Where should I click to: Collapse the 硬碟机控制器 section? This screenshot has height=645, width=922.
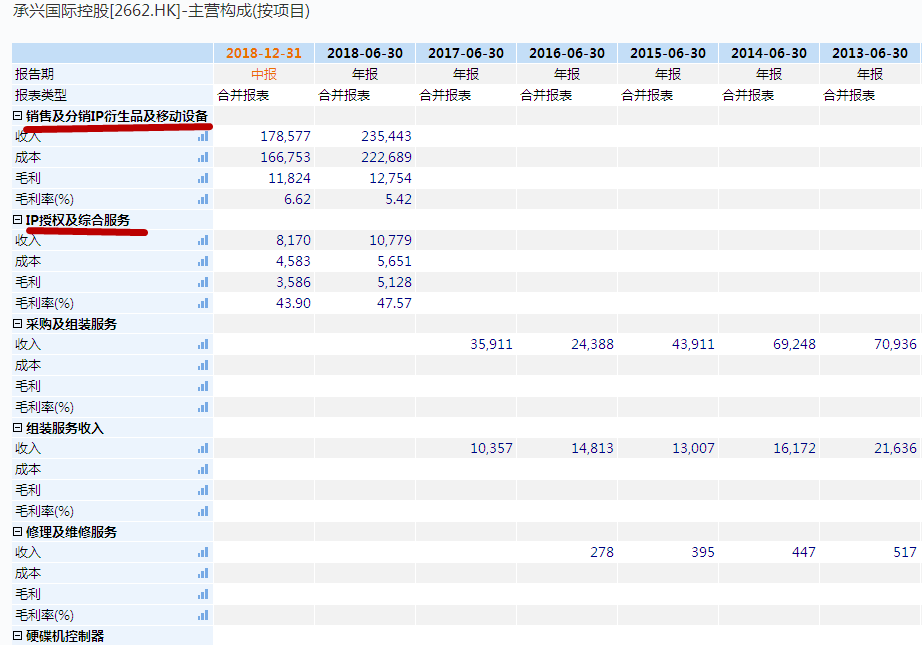pyautogui.click(x=18, y=636)
